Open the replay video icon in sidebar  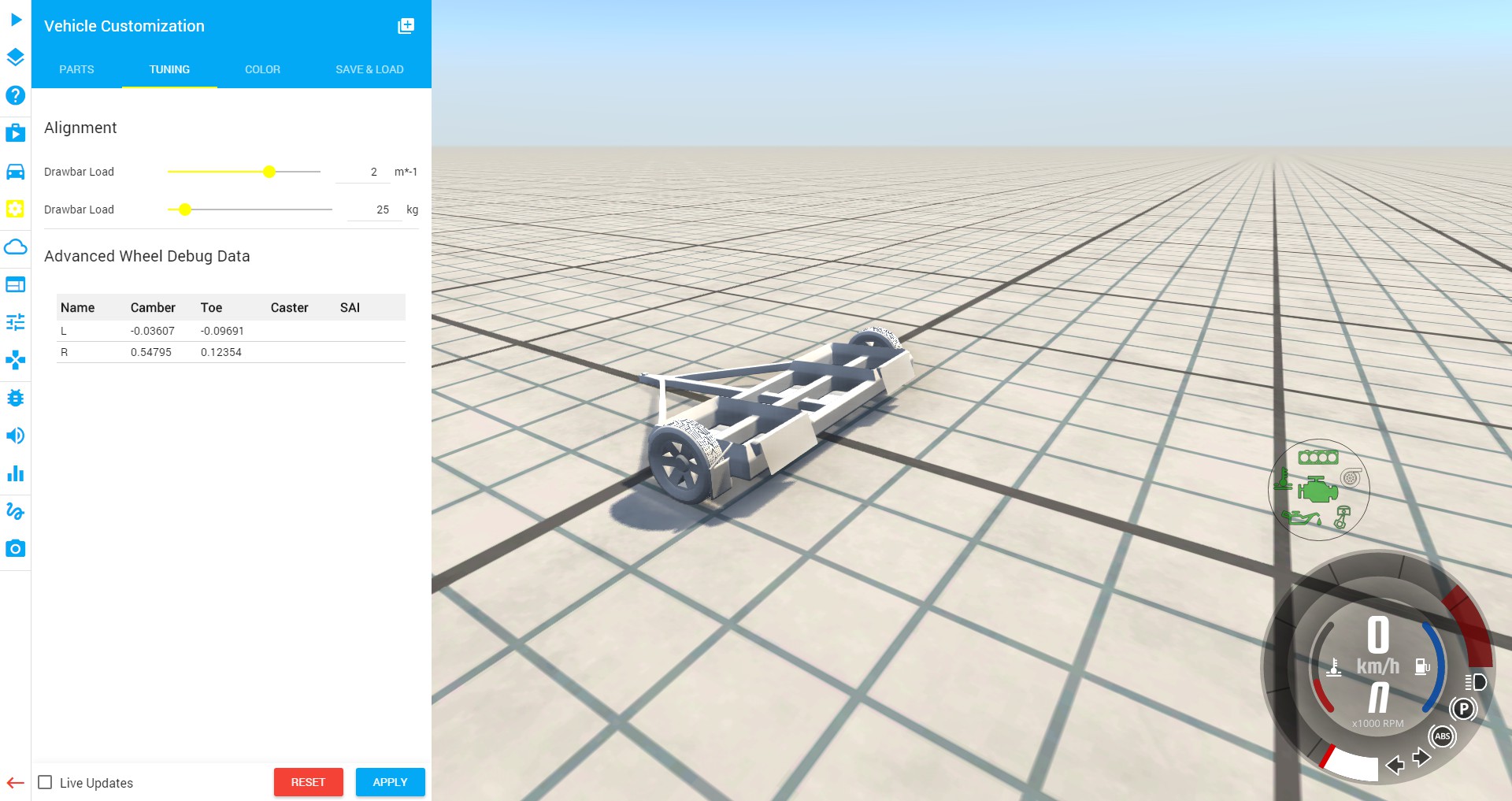(16, 132)
